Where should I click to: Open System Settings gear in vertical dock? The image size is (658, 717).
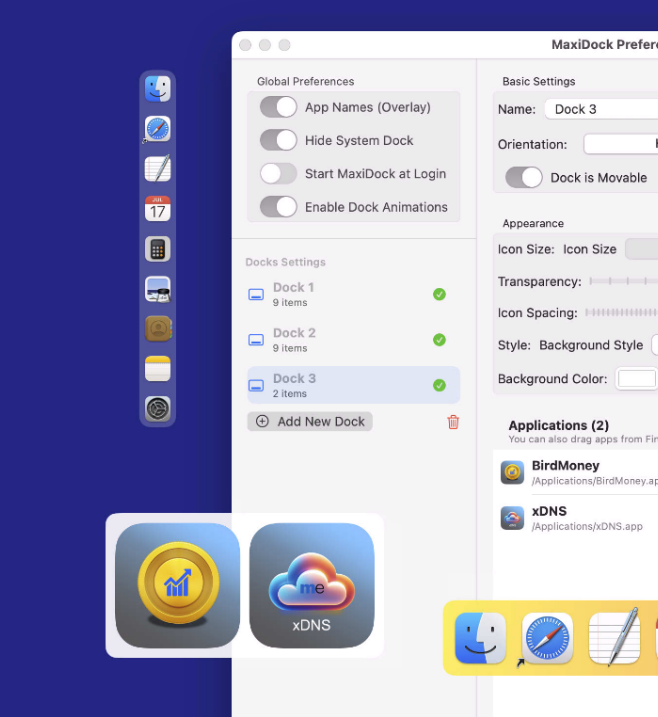pos(158,409)
